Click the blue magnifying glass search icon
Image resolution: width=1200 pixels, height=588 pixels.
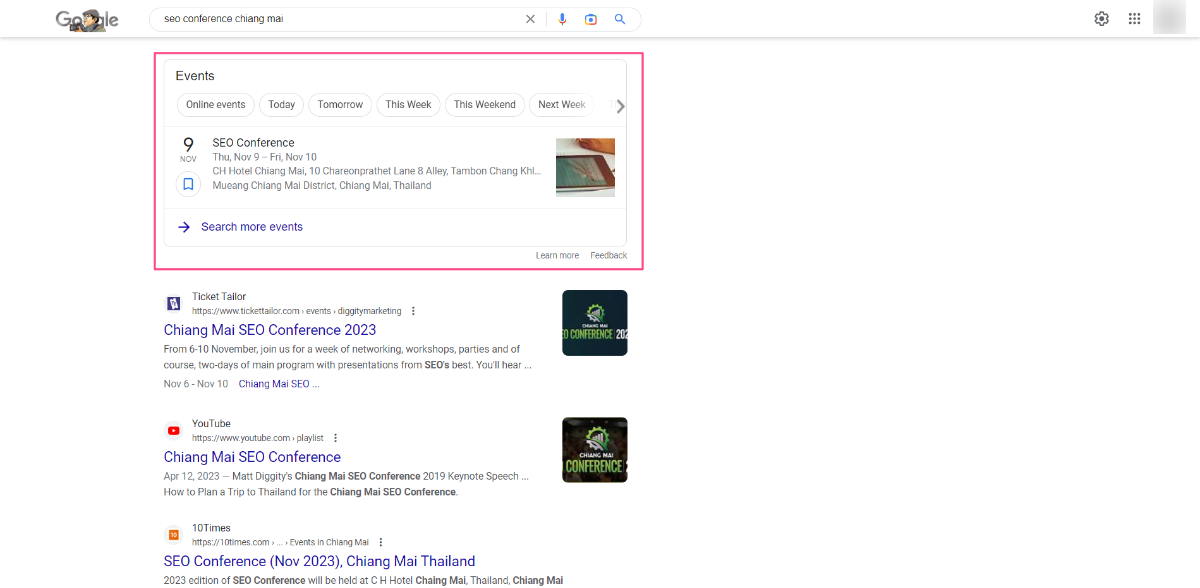(x=620, y=19)
